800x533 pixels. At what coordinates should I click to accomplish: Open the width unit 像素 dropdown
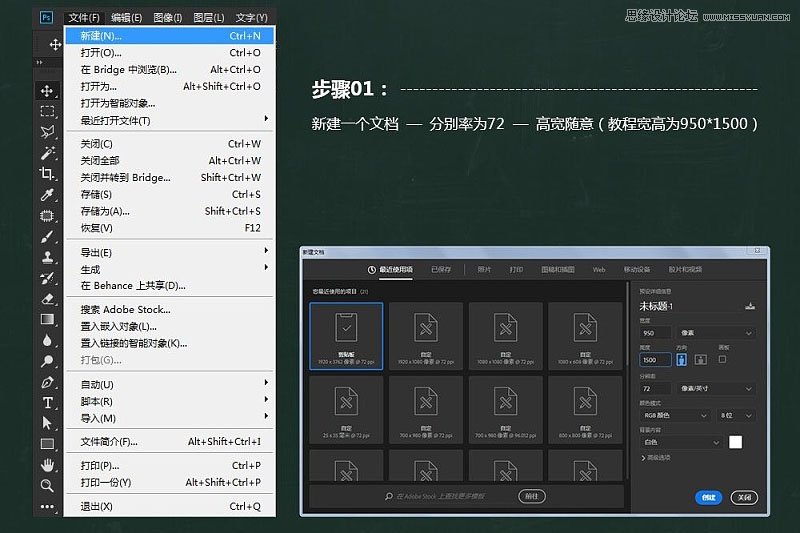point(717,333)
